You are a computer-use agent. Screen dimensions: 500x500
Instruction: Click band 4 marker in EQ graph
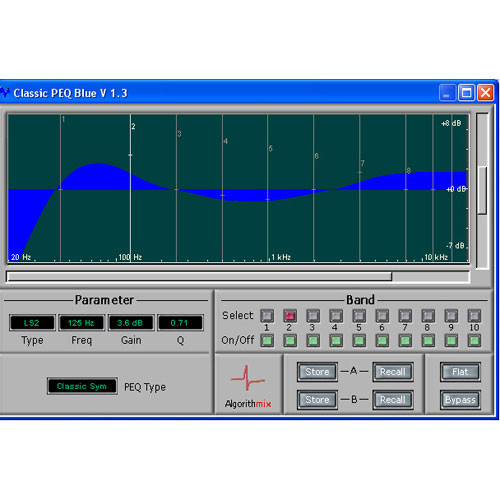222,195
